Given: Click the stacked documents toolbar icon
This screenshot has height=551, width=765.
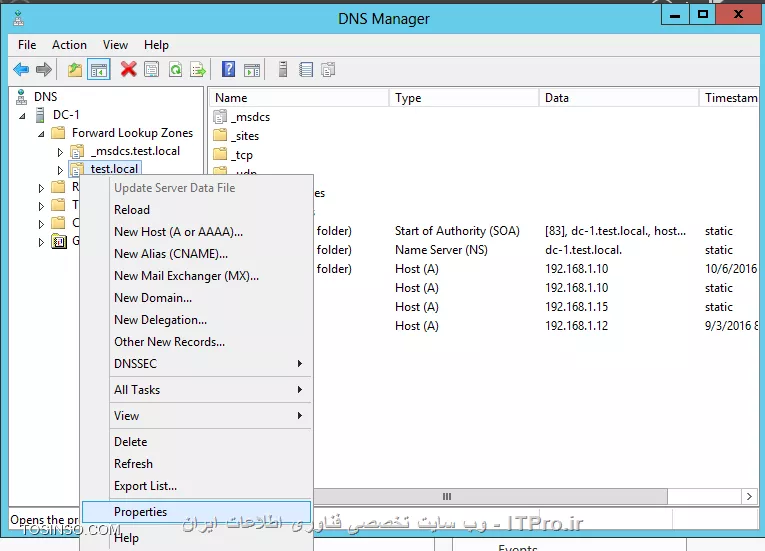Looking at the screenshot, I should [328, 70].
